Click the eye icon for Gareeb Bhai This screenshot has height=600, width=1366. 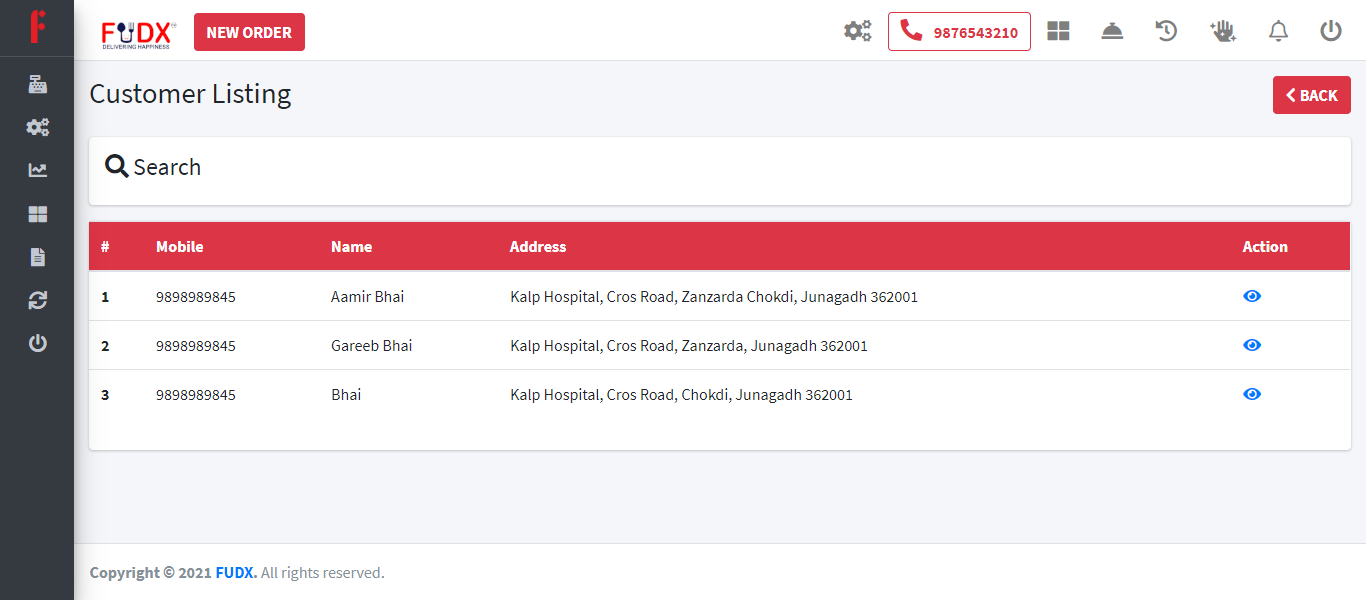click(1252, 345)
